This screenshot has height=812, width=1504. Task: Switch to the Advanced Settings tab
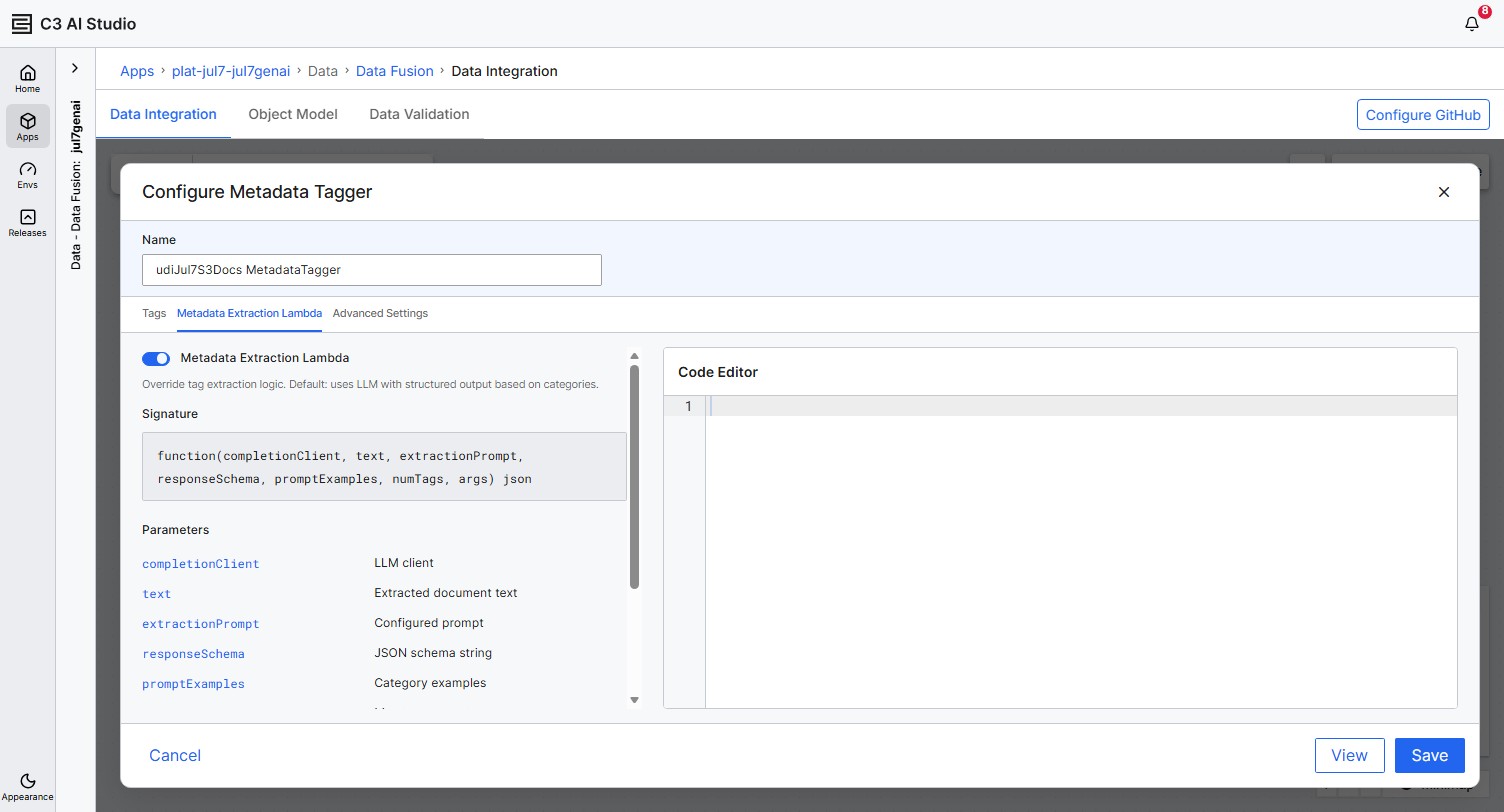coord(380,313)
